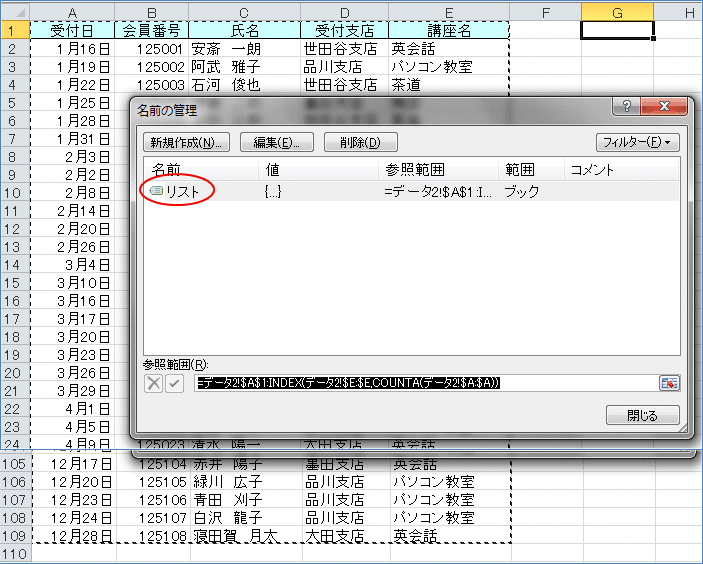Screen dimensions: 703x564
Task: Click the 3月29日 date cell
Action: (72, 391)
